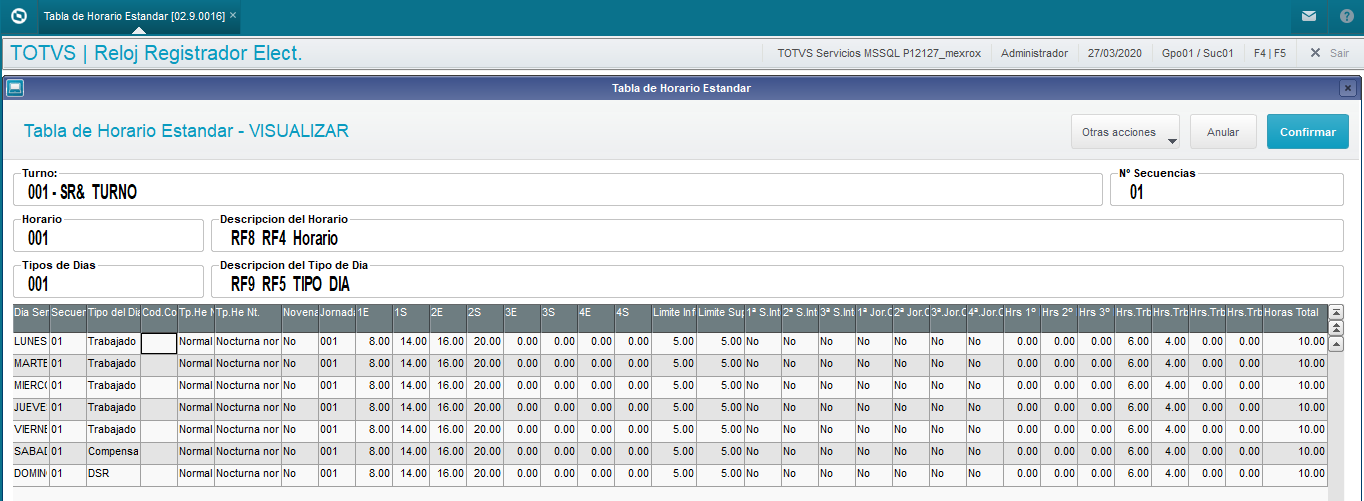Close the Tabla de Horario Estandar dialog

1348,88
